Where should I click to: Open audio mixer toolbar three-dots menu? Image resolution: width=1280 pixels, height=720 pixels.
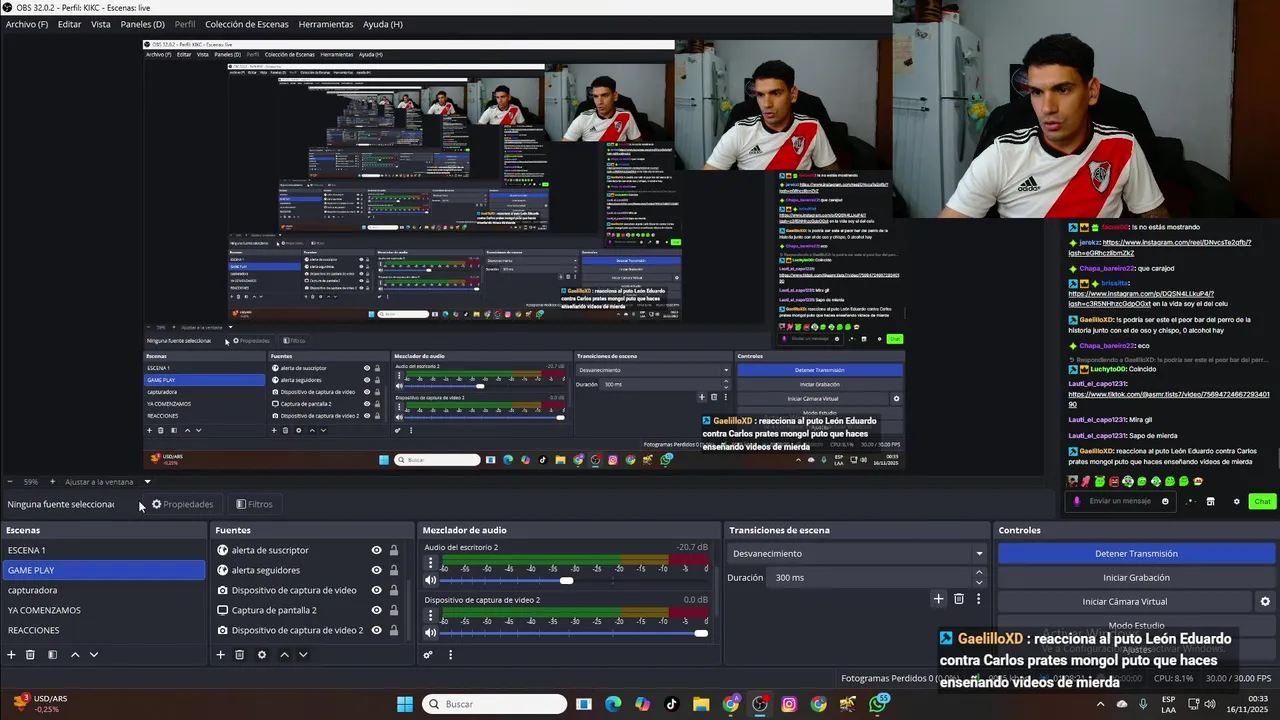tap(450, 655)
